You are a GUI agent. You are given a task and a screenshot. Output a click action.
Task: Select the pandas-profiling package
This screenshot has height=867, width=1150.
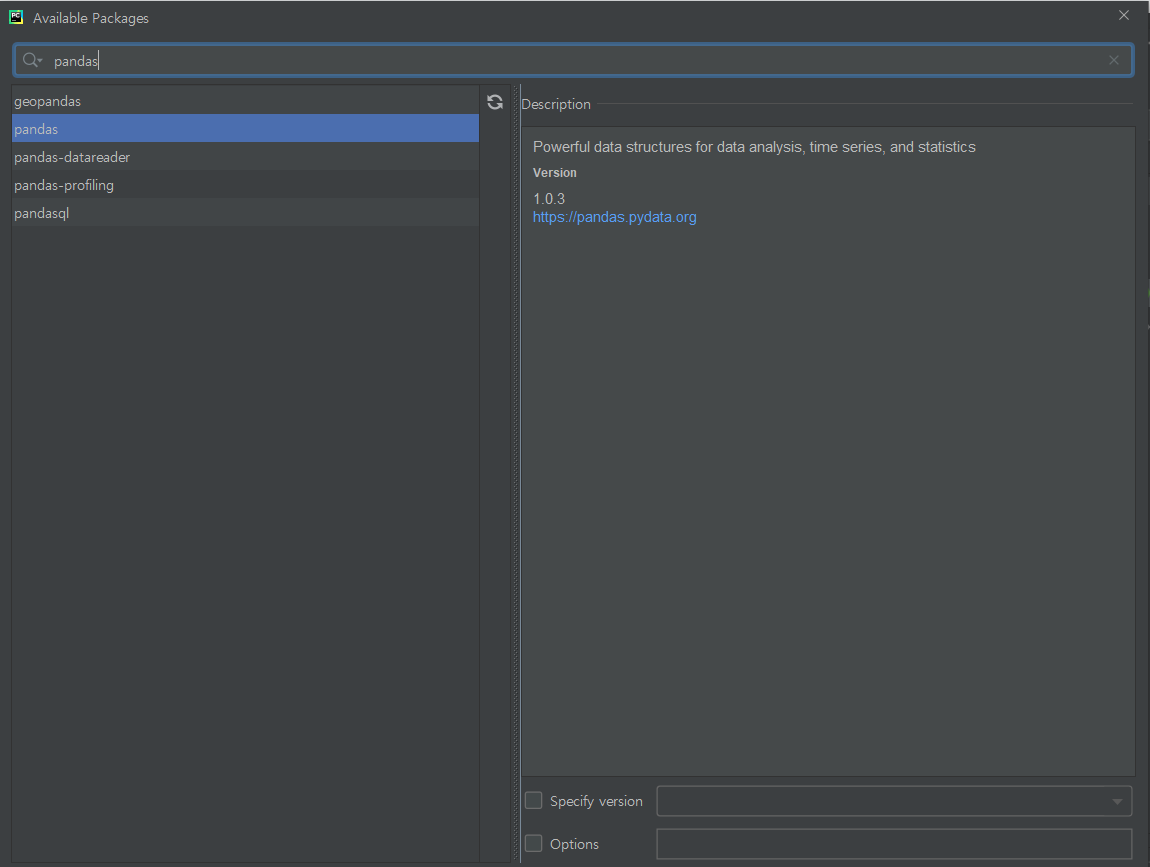(245, 185)
